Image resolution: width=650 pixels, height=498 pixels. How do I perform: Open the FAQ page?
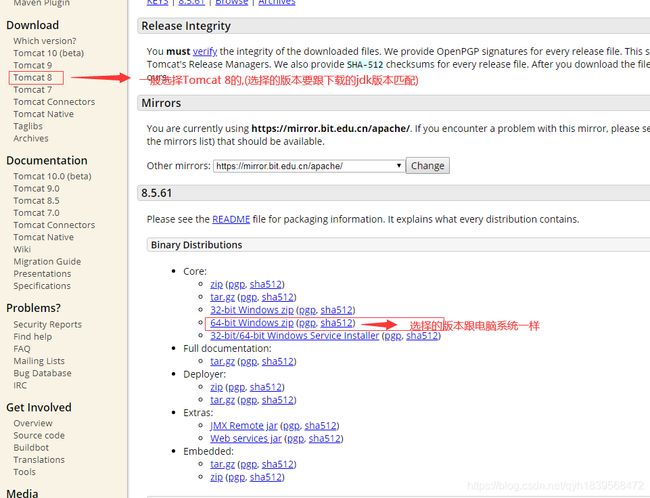(x=22, y=349)
